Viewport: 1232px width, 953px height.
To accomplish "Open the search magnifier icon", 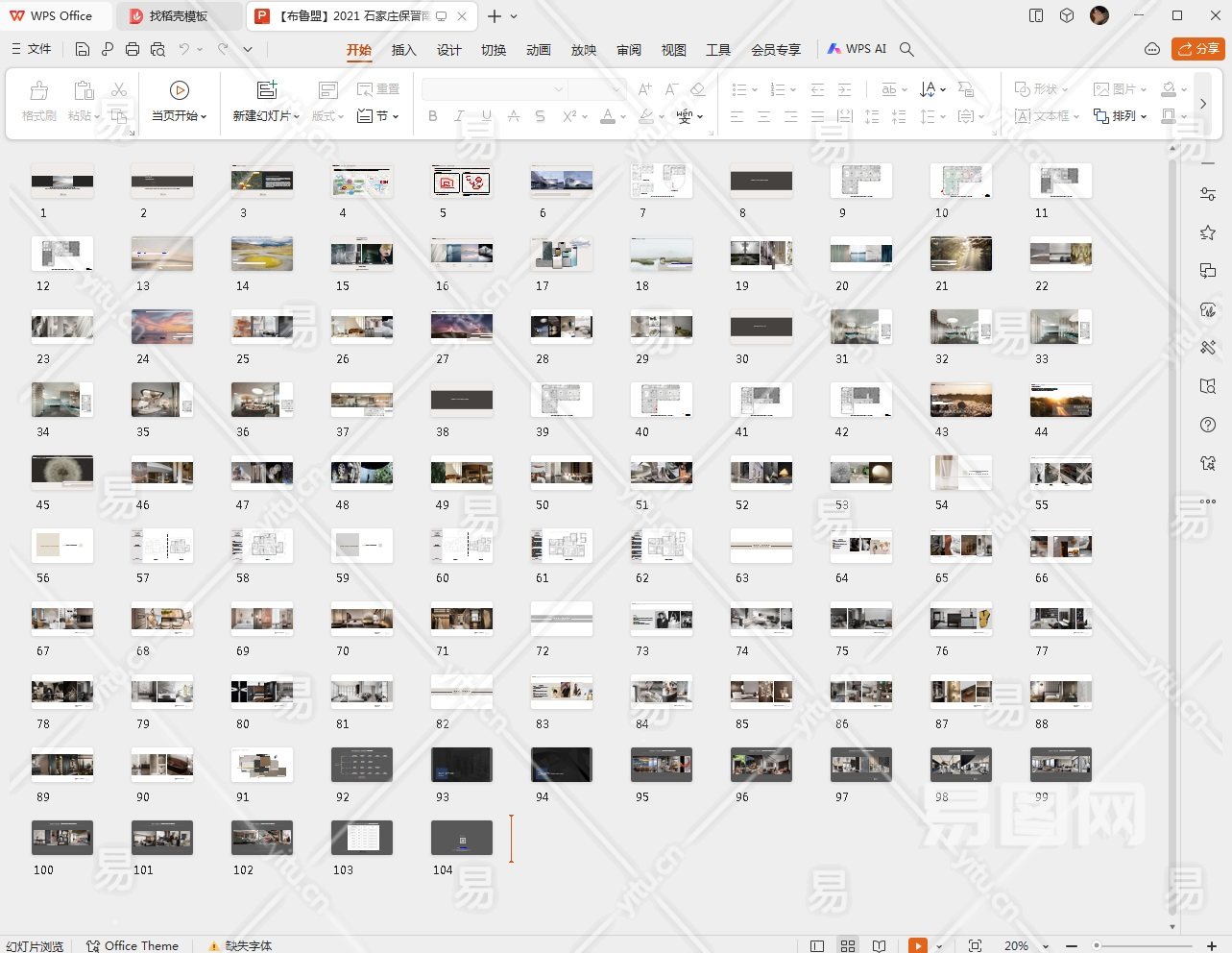I will pos(906,49).
